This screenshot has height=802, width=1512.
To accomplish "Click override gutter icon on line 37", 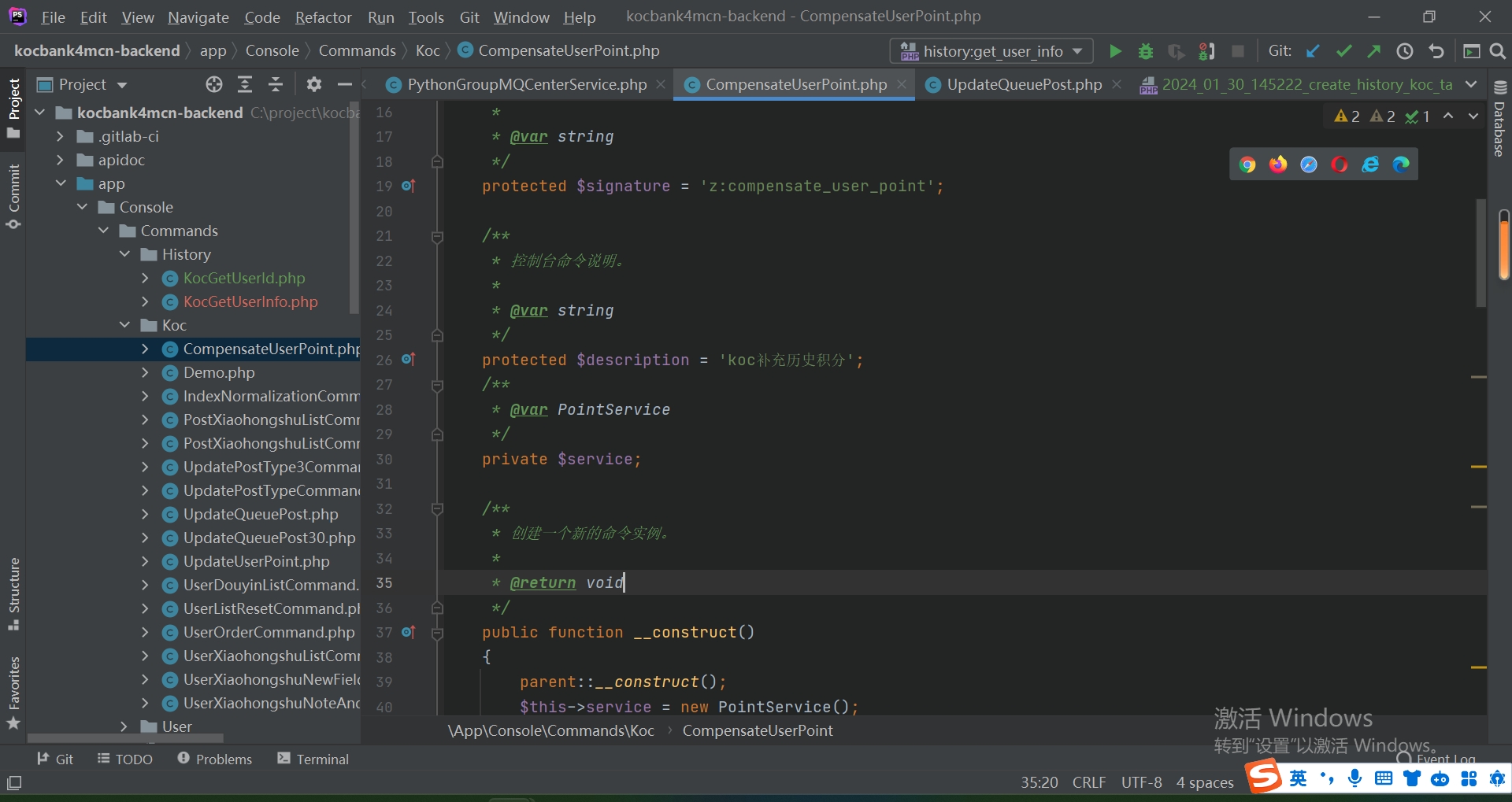I will point(408,632).
